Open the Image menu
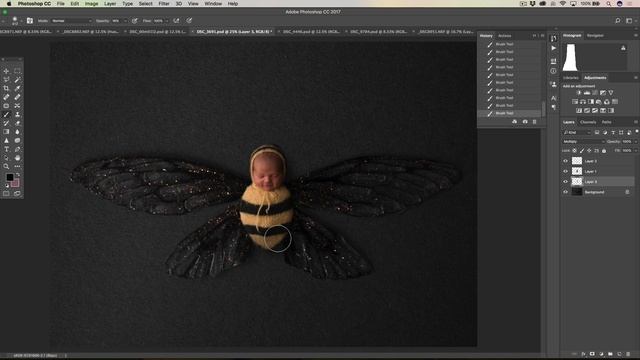This screenshot has height=360, width=640. point(91,4)
